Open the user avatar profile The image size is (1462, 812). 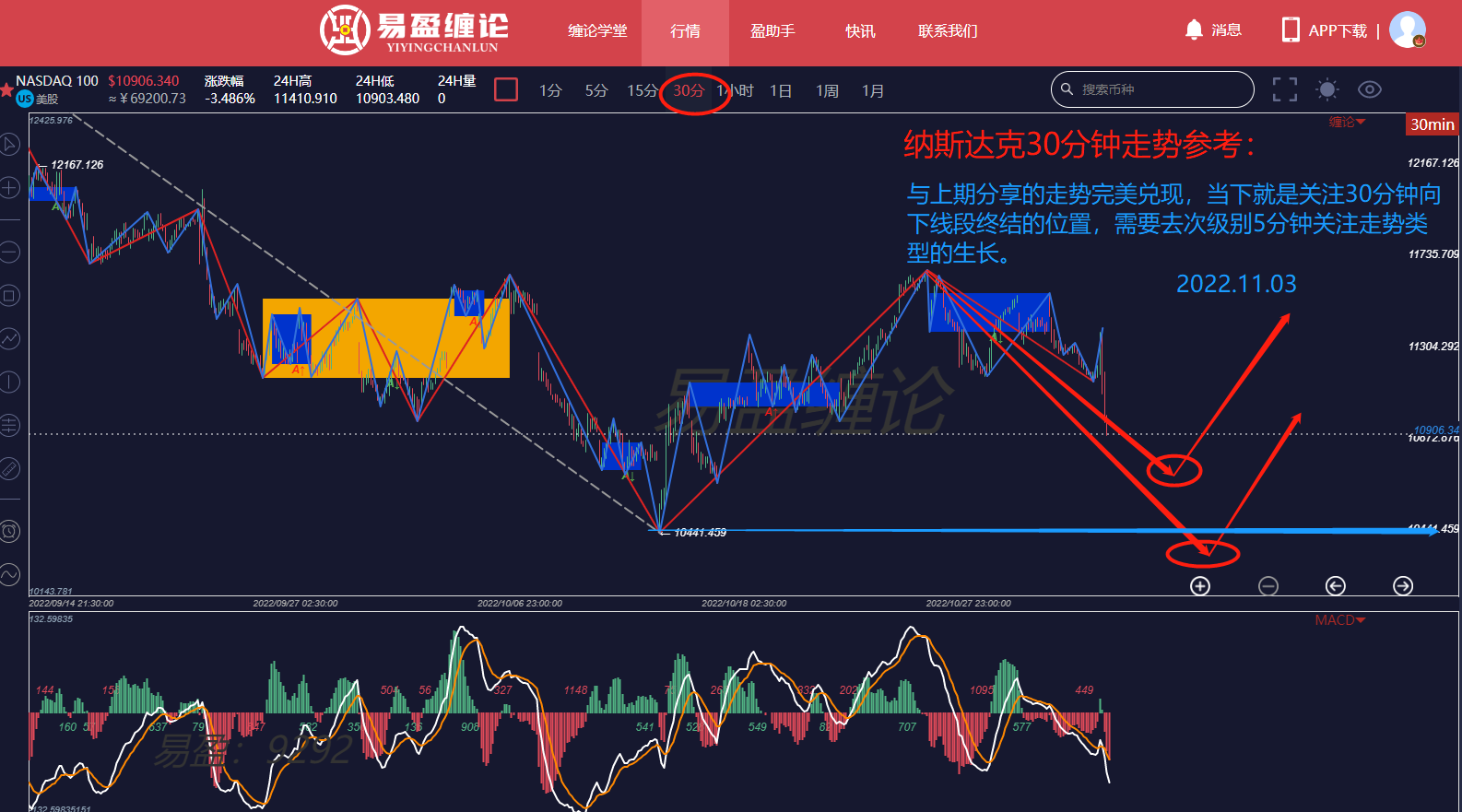point(1408,29)
